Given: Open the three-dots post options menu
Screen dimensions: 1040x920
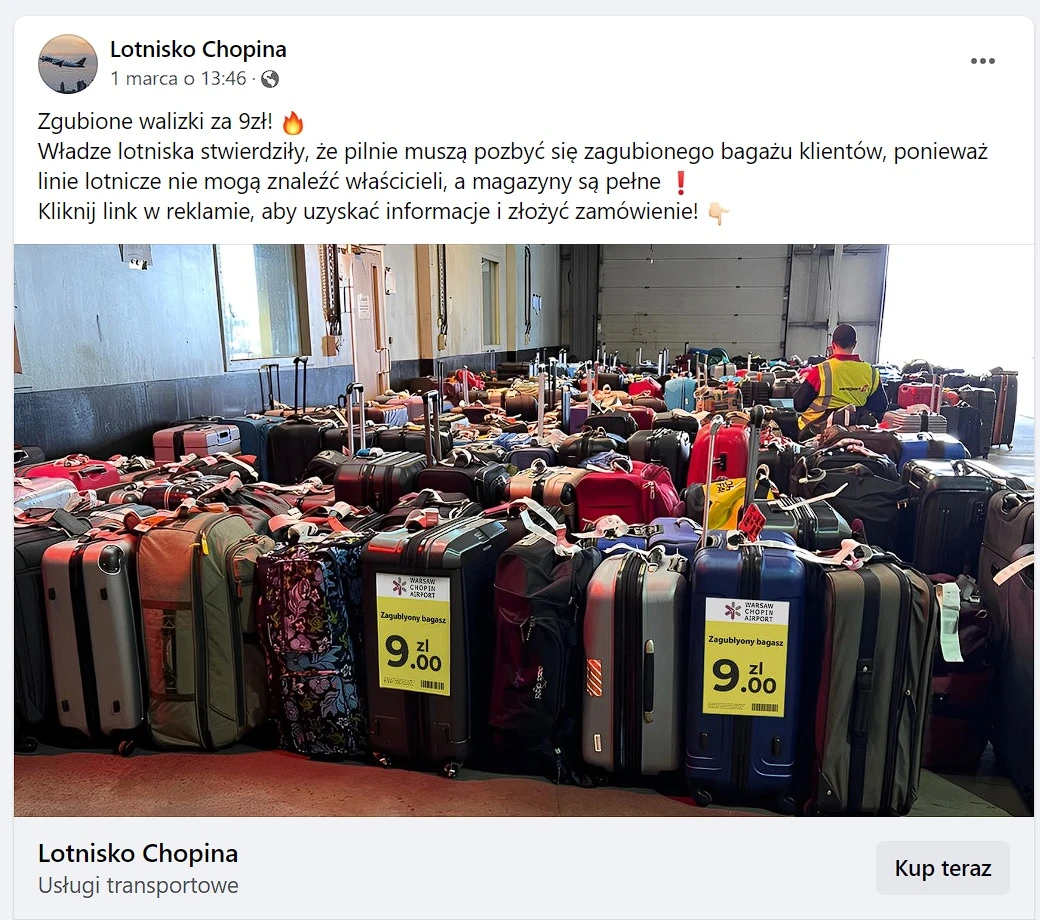Looking at the screenshot, I should pyautogui.click(x=982, y=61).
